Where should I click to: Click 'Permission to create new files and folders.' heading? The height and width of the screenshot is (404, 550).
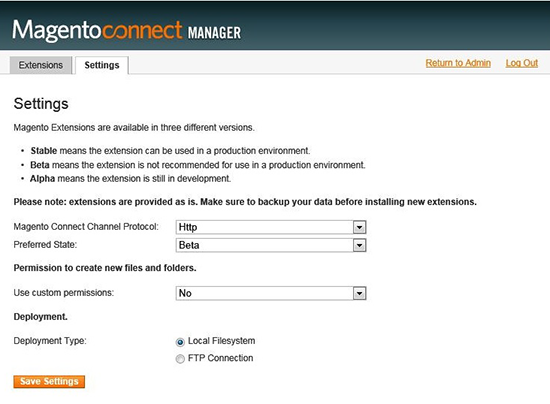point(105,268)
